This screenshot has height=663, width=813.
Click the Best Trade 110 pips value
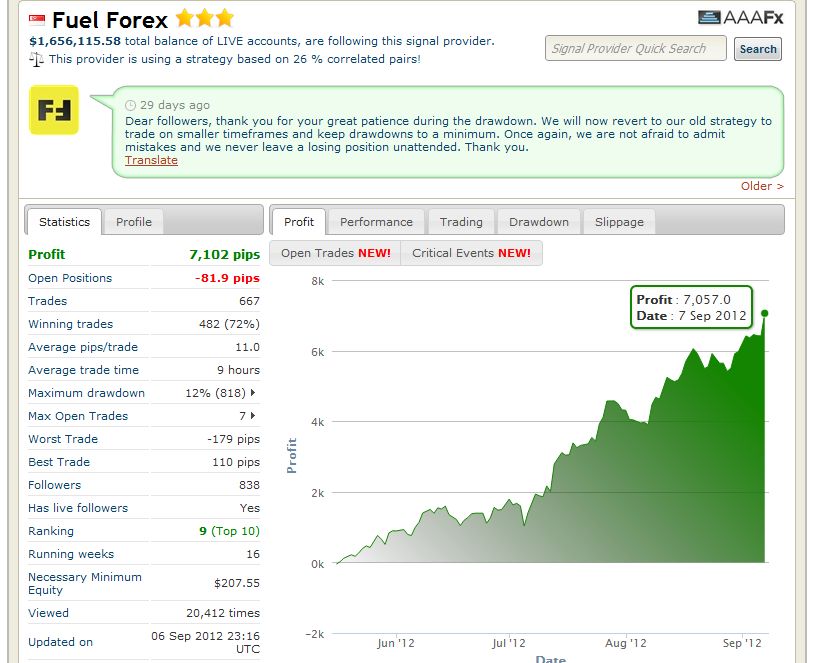[236, 462]
